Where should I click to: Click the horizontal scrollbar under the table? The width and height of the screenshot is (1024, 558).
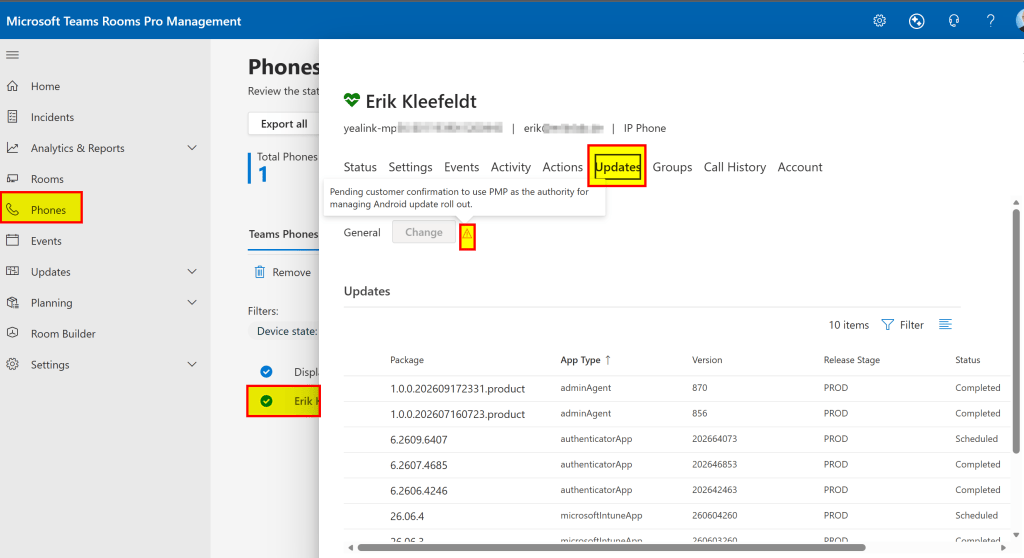(x=611, y=548)
